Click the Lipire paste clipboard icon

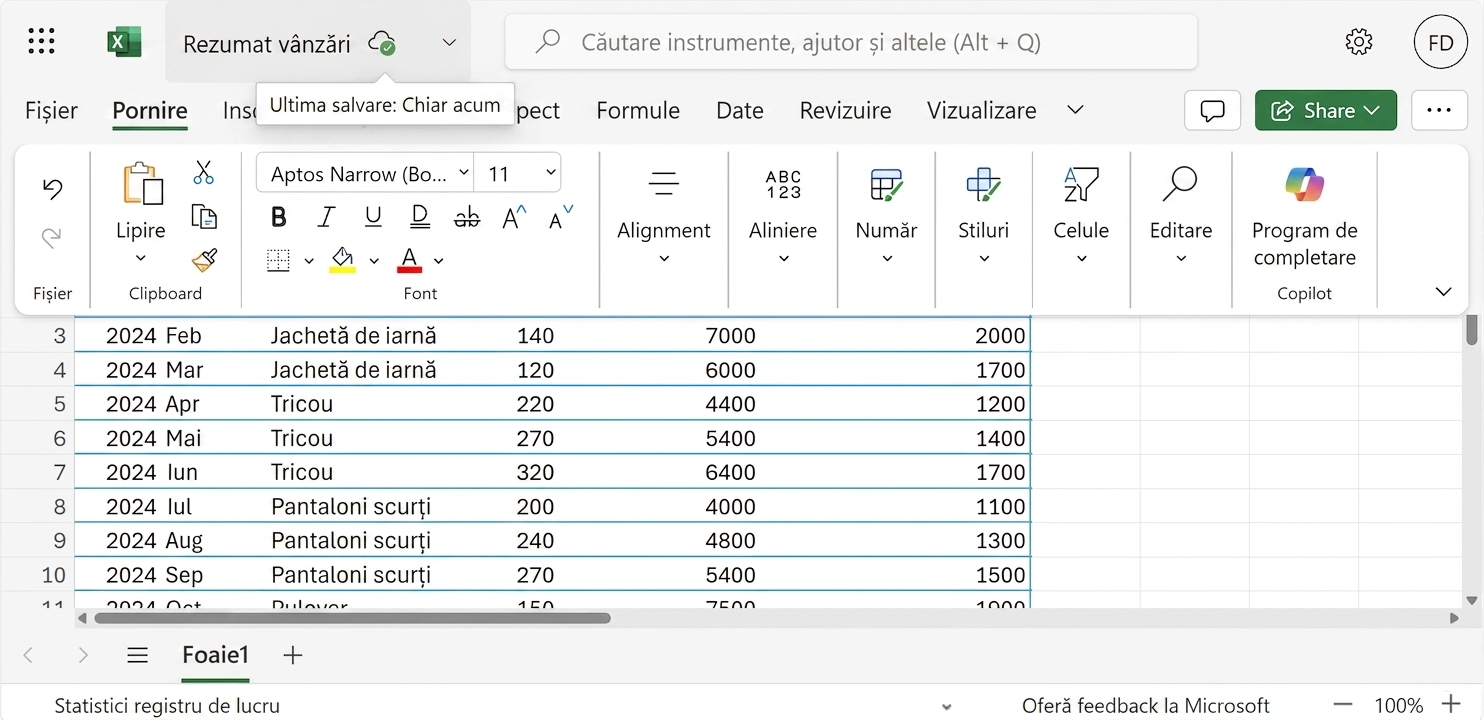(141, 184)
